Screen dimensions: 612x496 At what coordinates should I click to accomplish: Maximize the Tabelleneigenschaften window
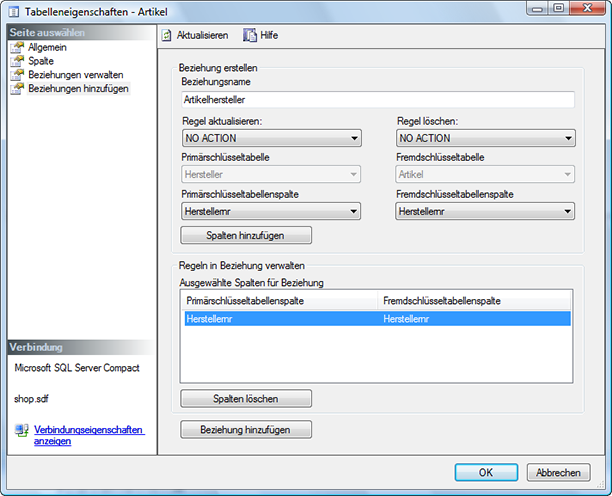tap(559, 8)
